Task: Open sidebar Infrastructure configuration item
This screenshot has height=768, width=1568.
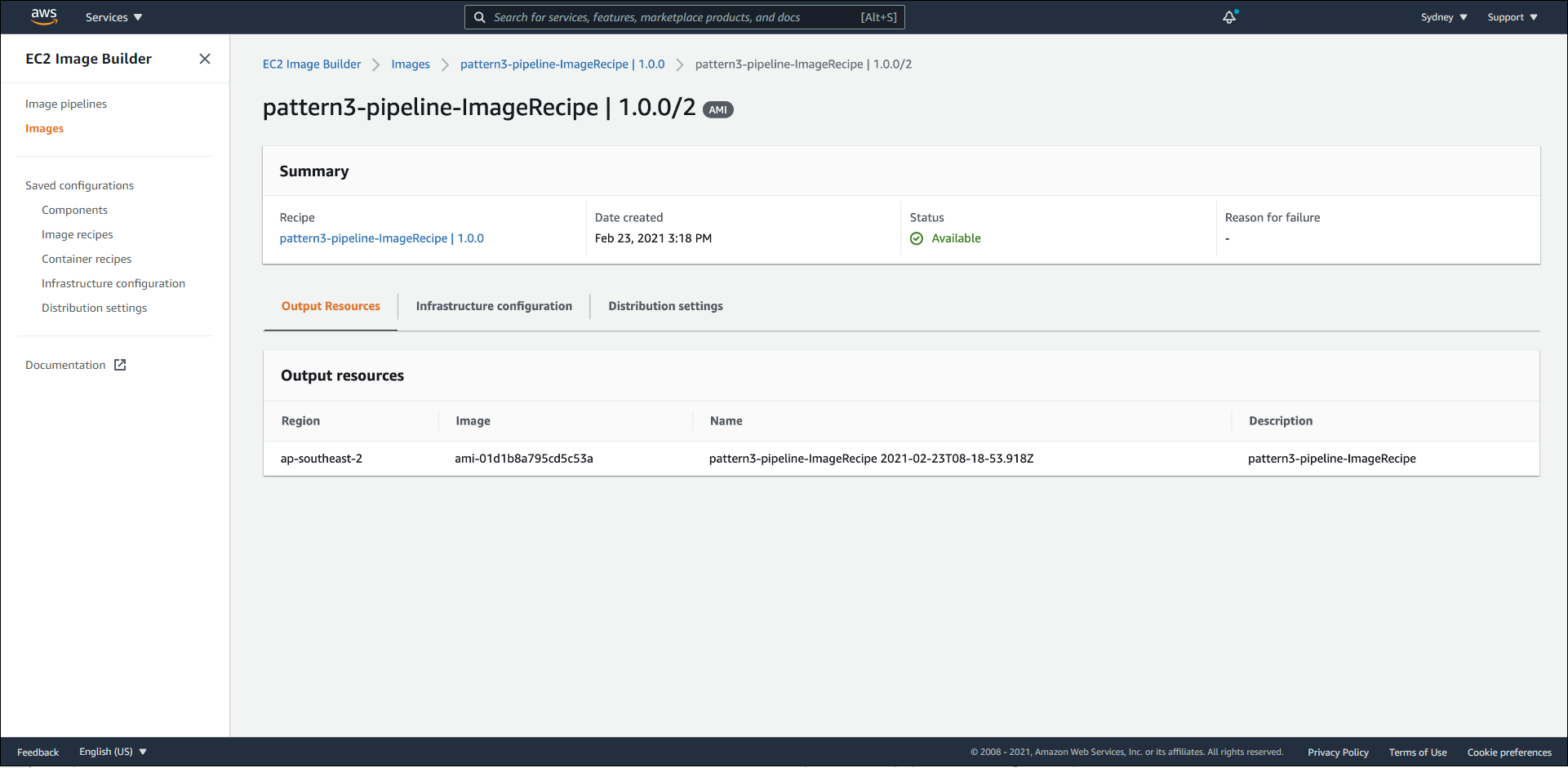Action: point(113,283)
